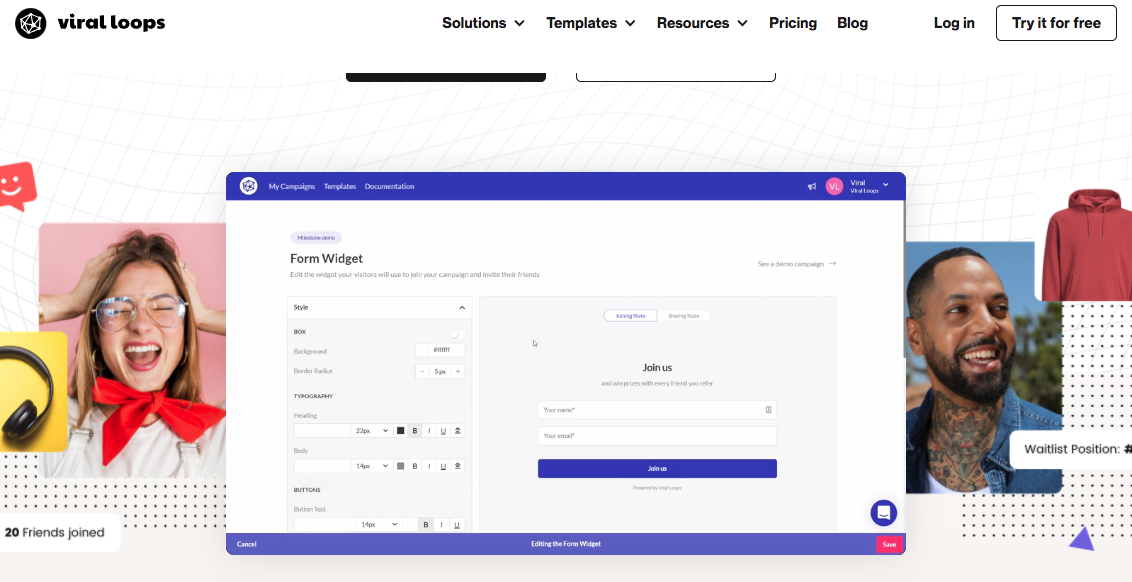Toggle bold for Heading typography
Screen dimensions: 1132x582
pyautogui.click(x=415, y=431)
